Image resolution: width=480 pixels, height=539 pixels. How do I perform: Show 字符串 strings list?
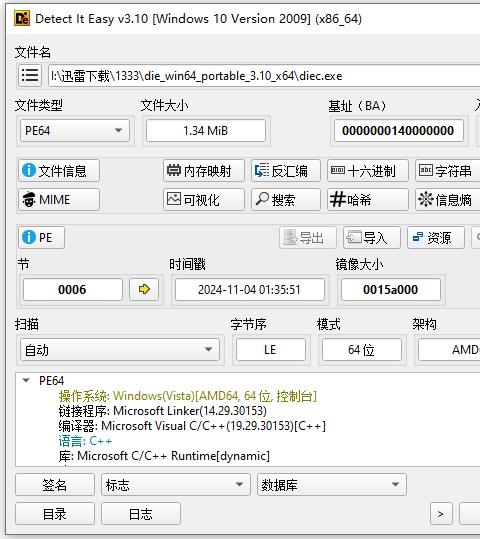(x=448, y=171)
